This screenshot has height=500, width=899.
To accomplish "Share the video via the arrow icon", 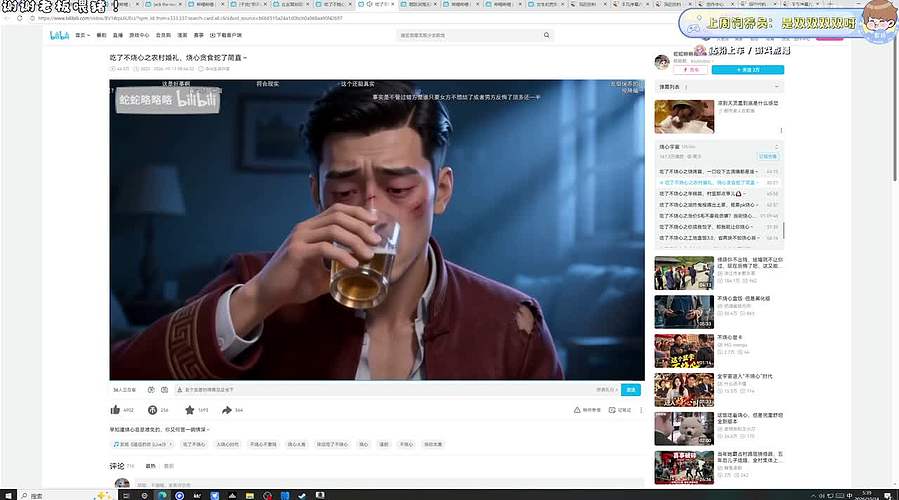I will pos(227,410).
